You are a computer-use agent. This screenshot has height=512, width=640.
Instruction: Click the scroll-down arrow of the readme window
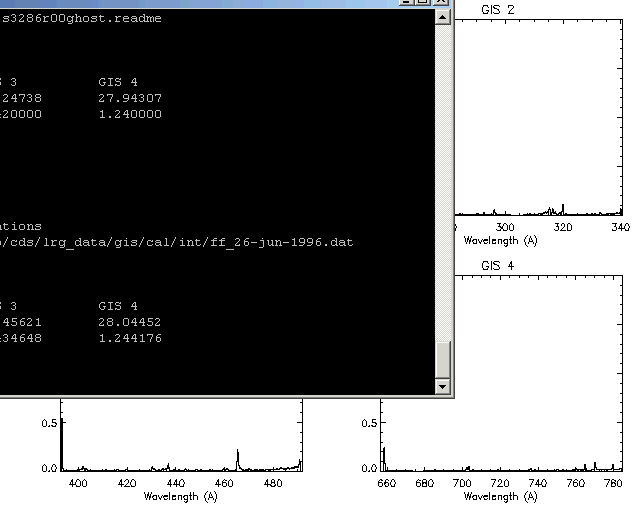pos(443,386)
